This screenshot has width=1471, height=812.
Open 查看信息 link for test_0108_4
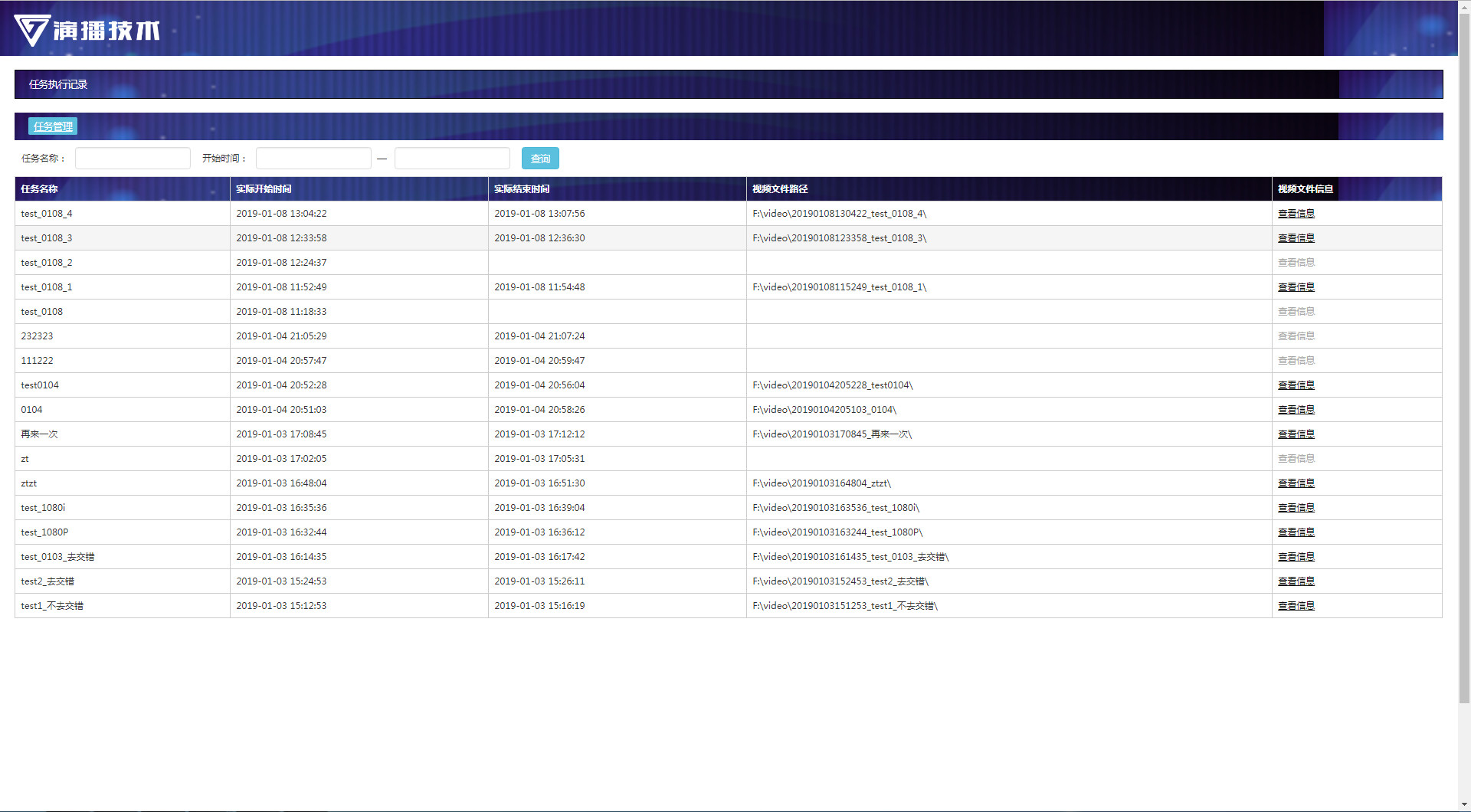[x=1296, y=214]
